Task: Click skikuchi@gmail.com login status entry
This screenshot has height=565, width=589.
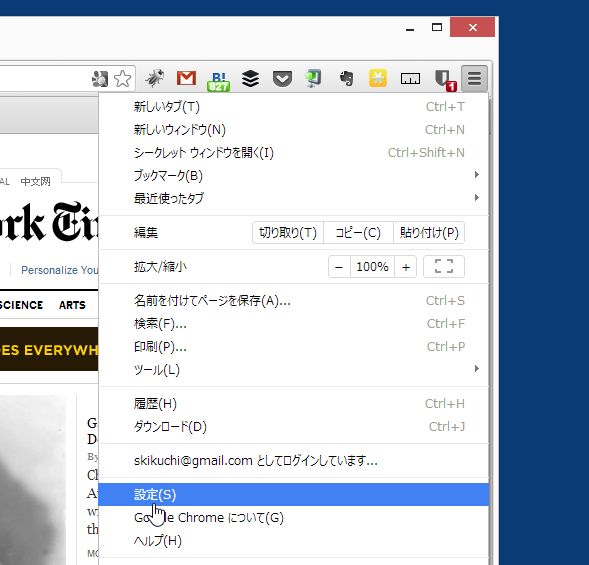Action: [x=294, y=461]
